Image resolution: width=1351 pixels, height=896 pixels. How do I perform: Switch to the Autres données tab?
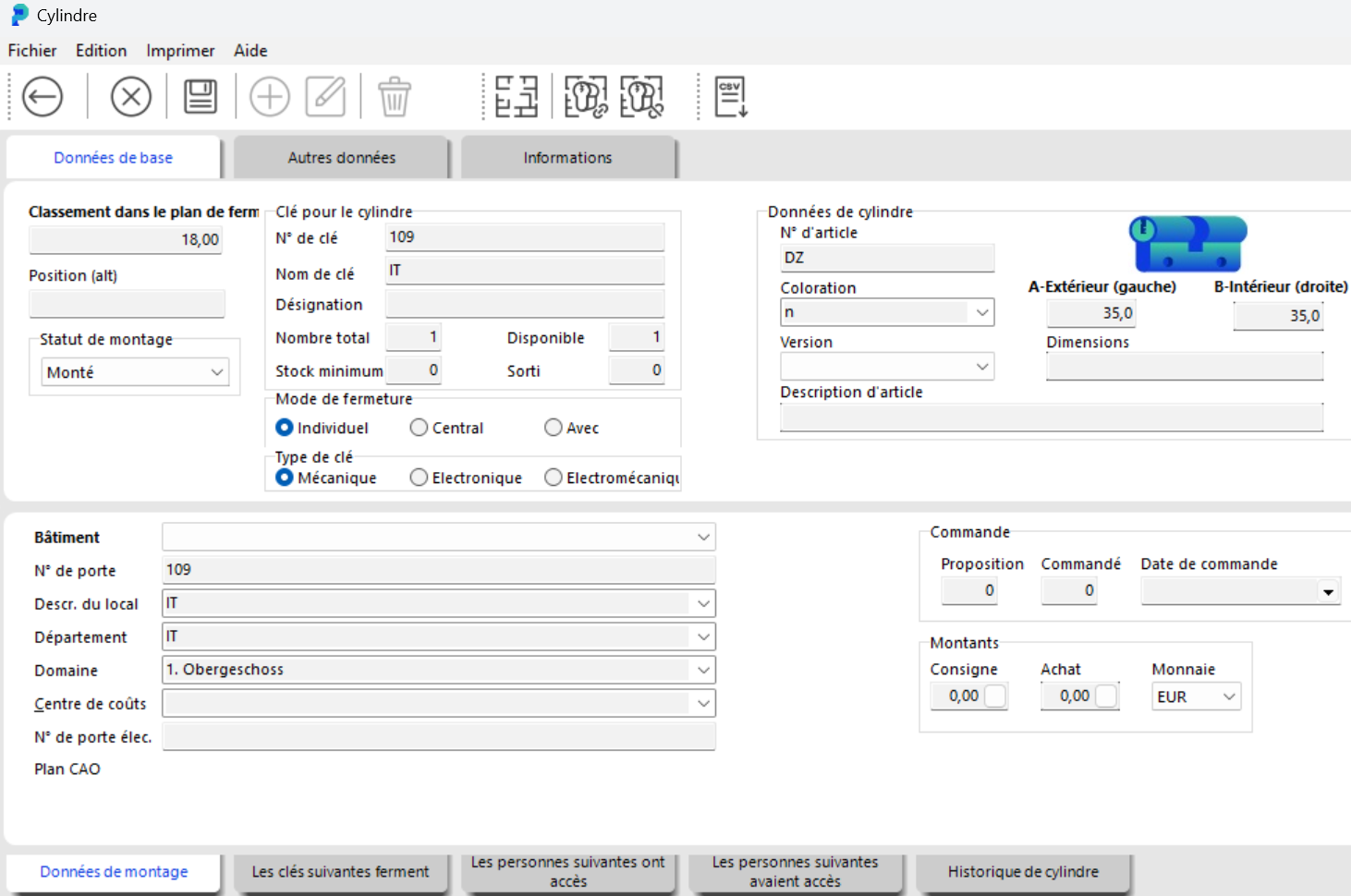(x=341, y=158)
